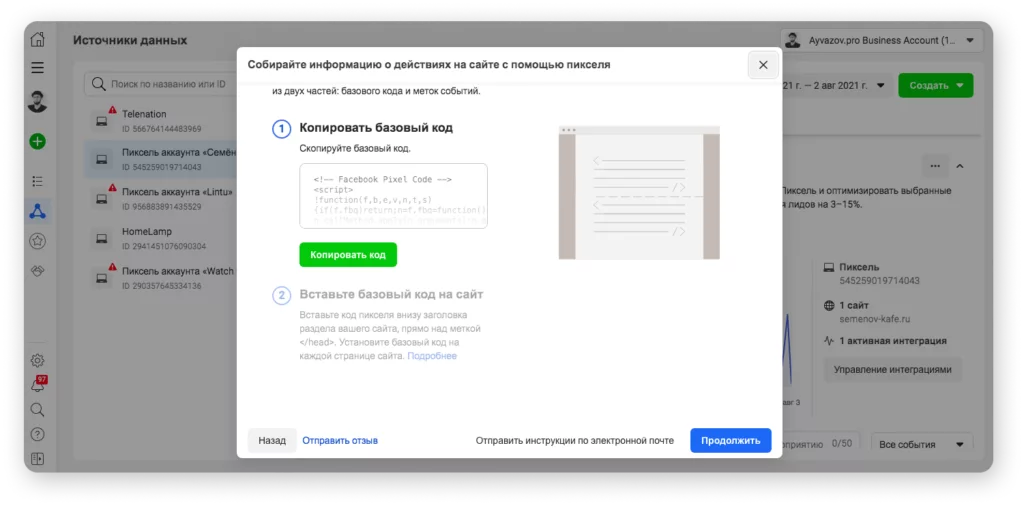Image resolution: width=1024 pixels, height=506 pixels.
Task: Click step 1 heading Копировать базовый код
Action: click(376, 128)
